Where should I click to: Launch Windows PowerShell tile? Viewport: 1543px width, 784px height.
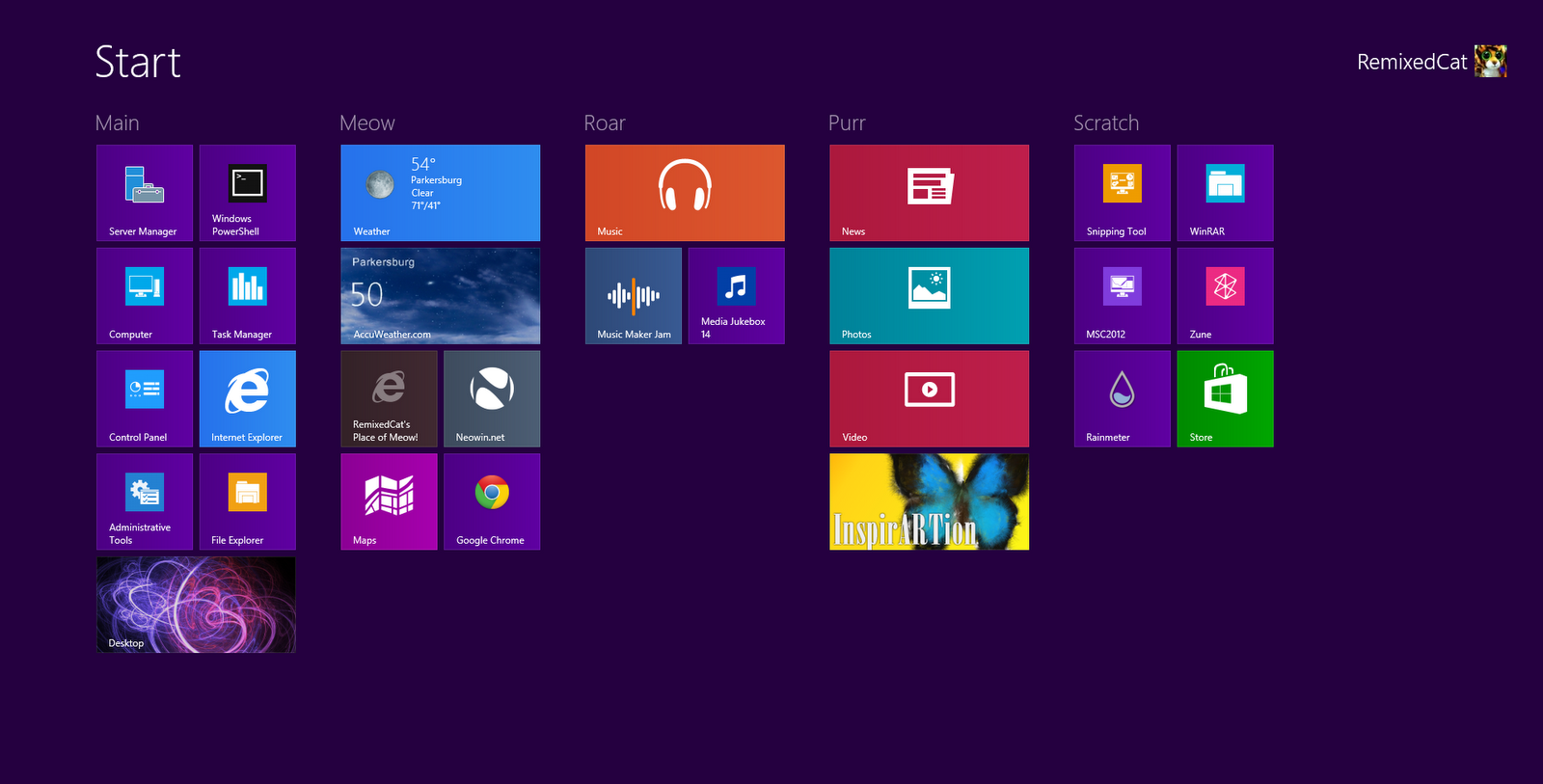click(x=248, y=193)
